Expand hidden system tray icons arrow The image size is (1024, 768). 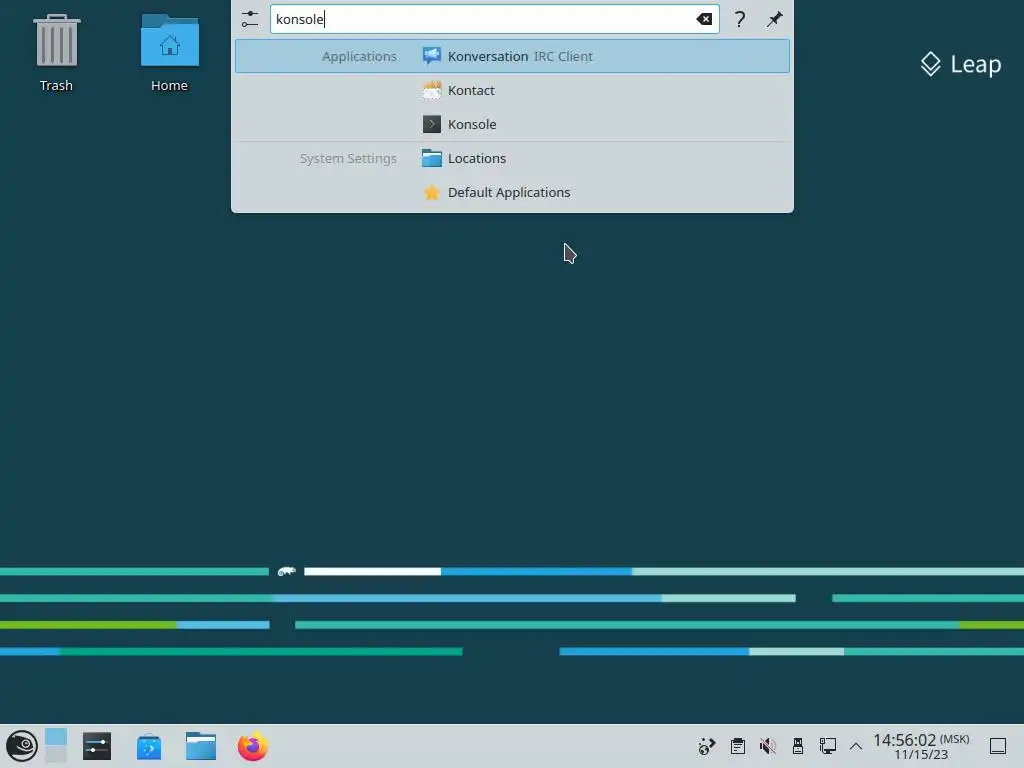pyautogui.click(x=856, y=746)
